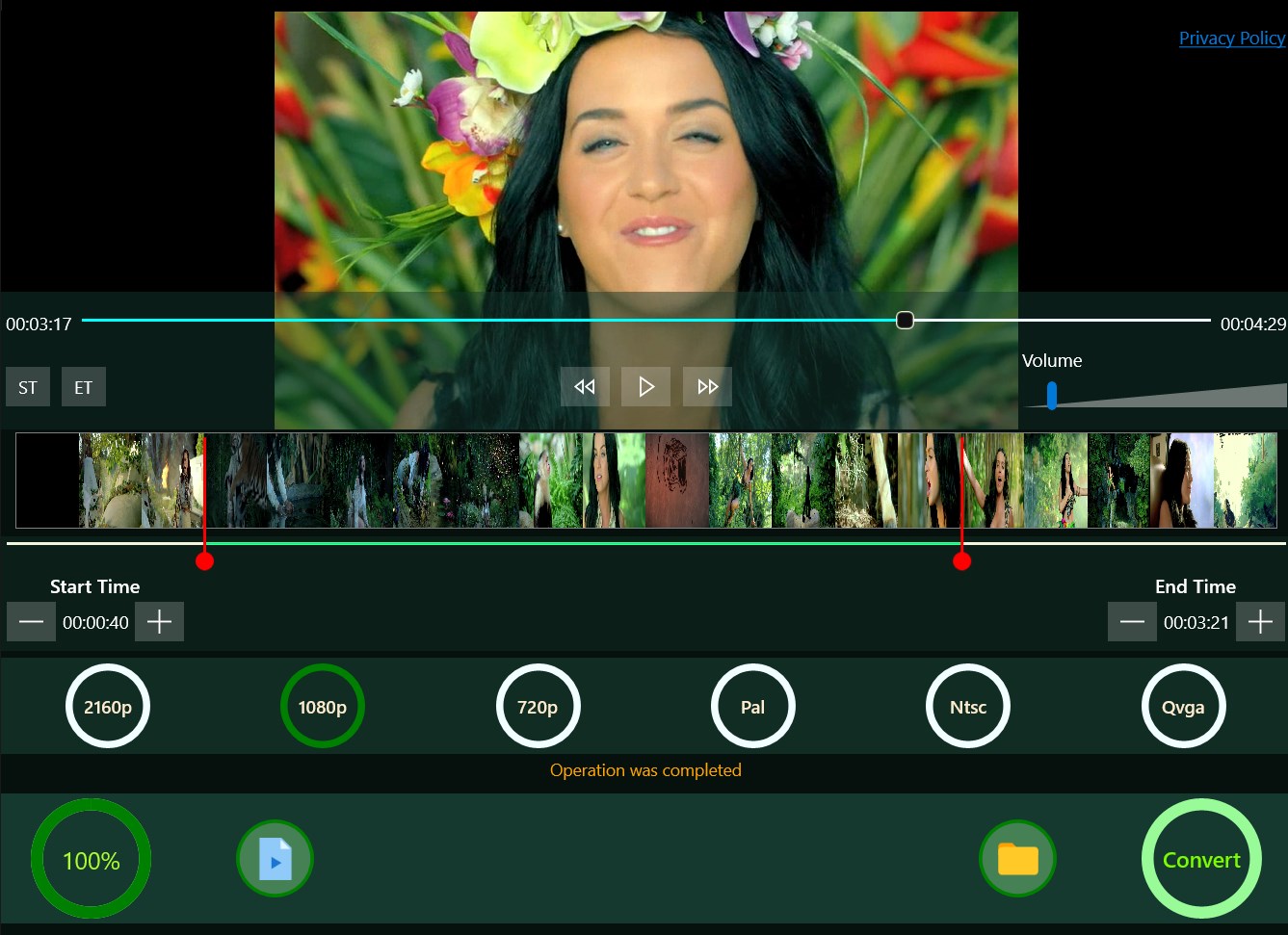Select the Ntsc output format

(967, 705)
